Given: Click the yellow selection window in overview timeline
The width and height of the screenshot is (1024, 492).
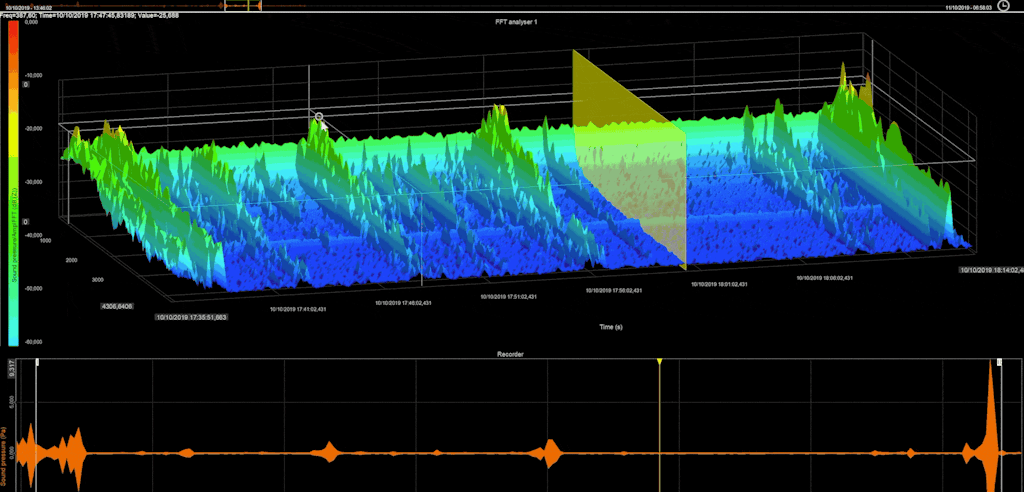Looking at the screenshot, I should (x=243, y=6).
